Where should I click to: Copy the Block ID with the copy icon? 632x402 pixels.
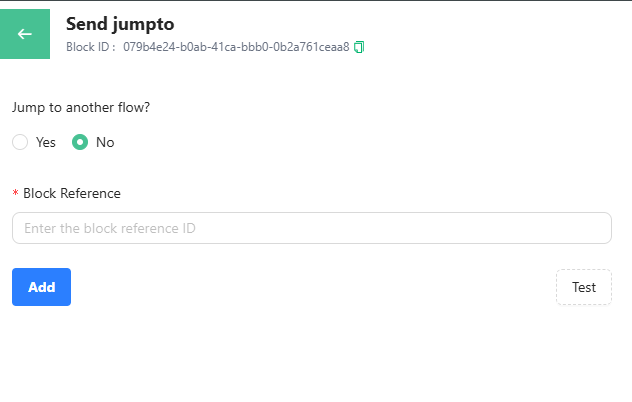[x=359, y=47]
